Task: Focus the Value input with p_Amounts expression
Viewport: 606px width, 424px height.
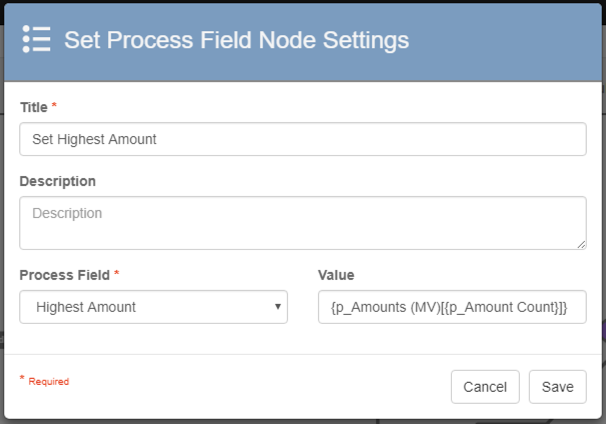Action: (x=451, y=307)
